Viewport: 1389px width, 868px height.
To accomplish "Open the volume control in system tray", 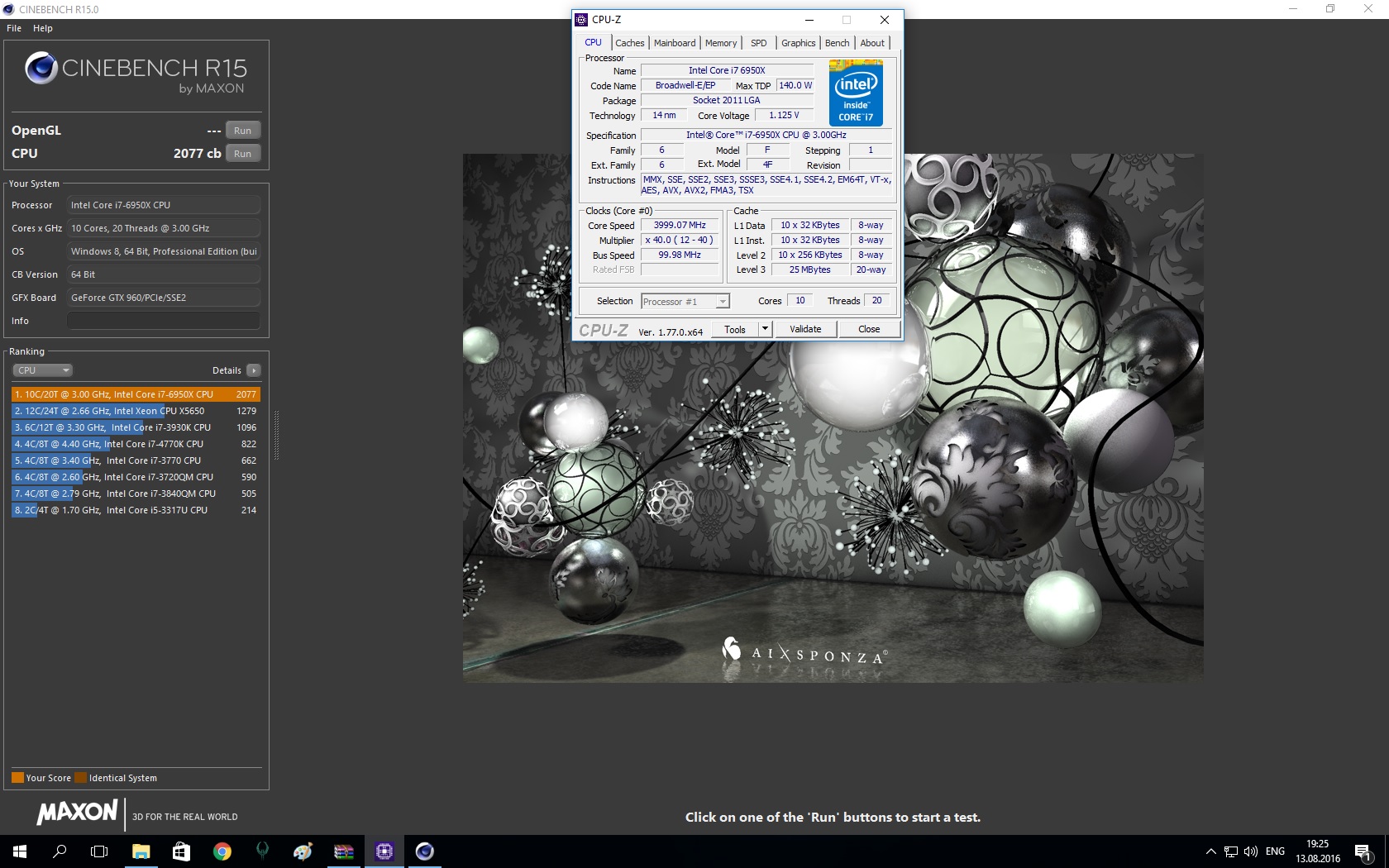I will 1250,851.
